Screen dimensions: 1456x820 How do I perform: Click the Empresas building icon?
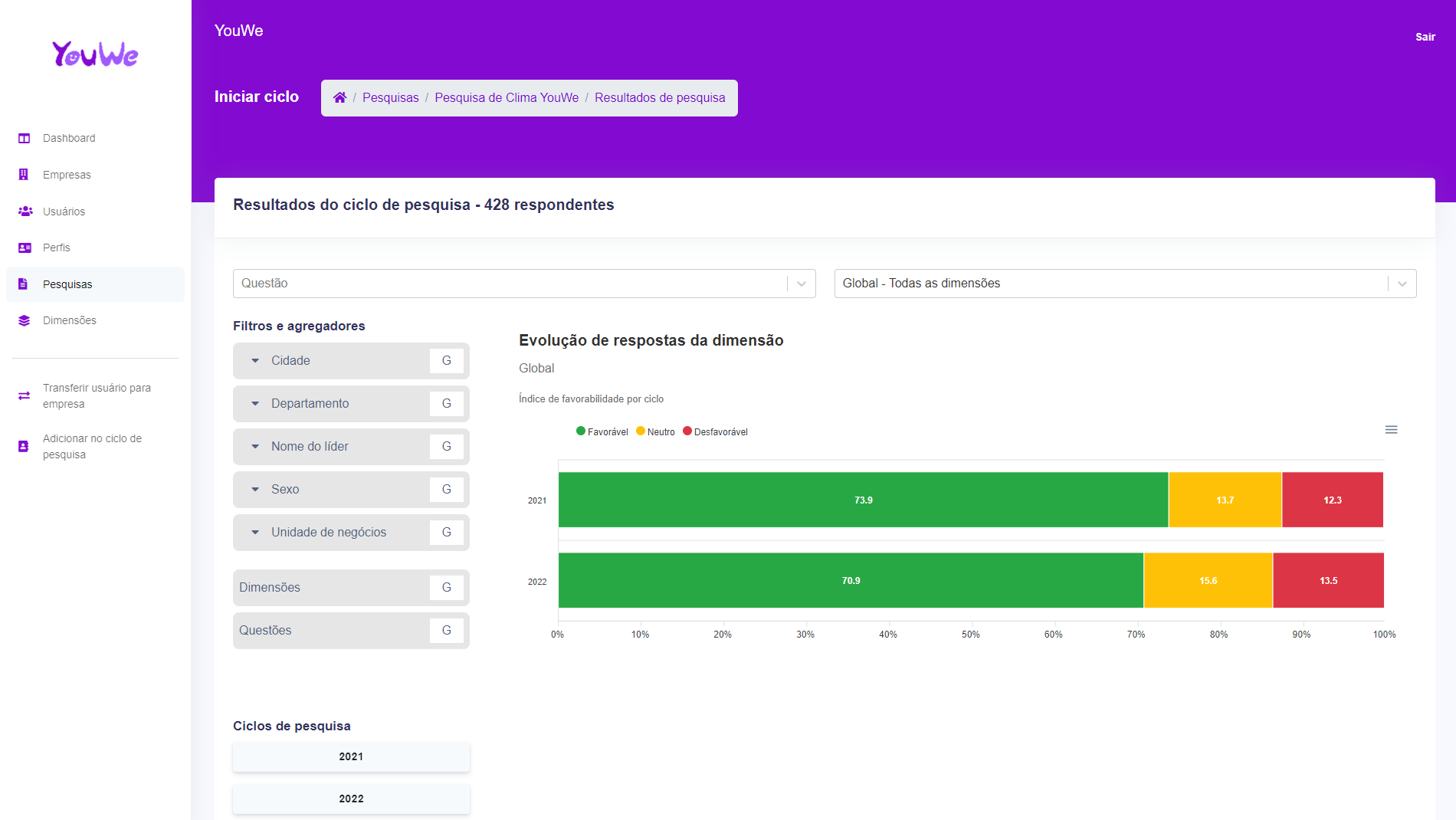[x=24, y=175]
